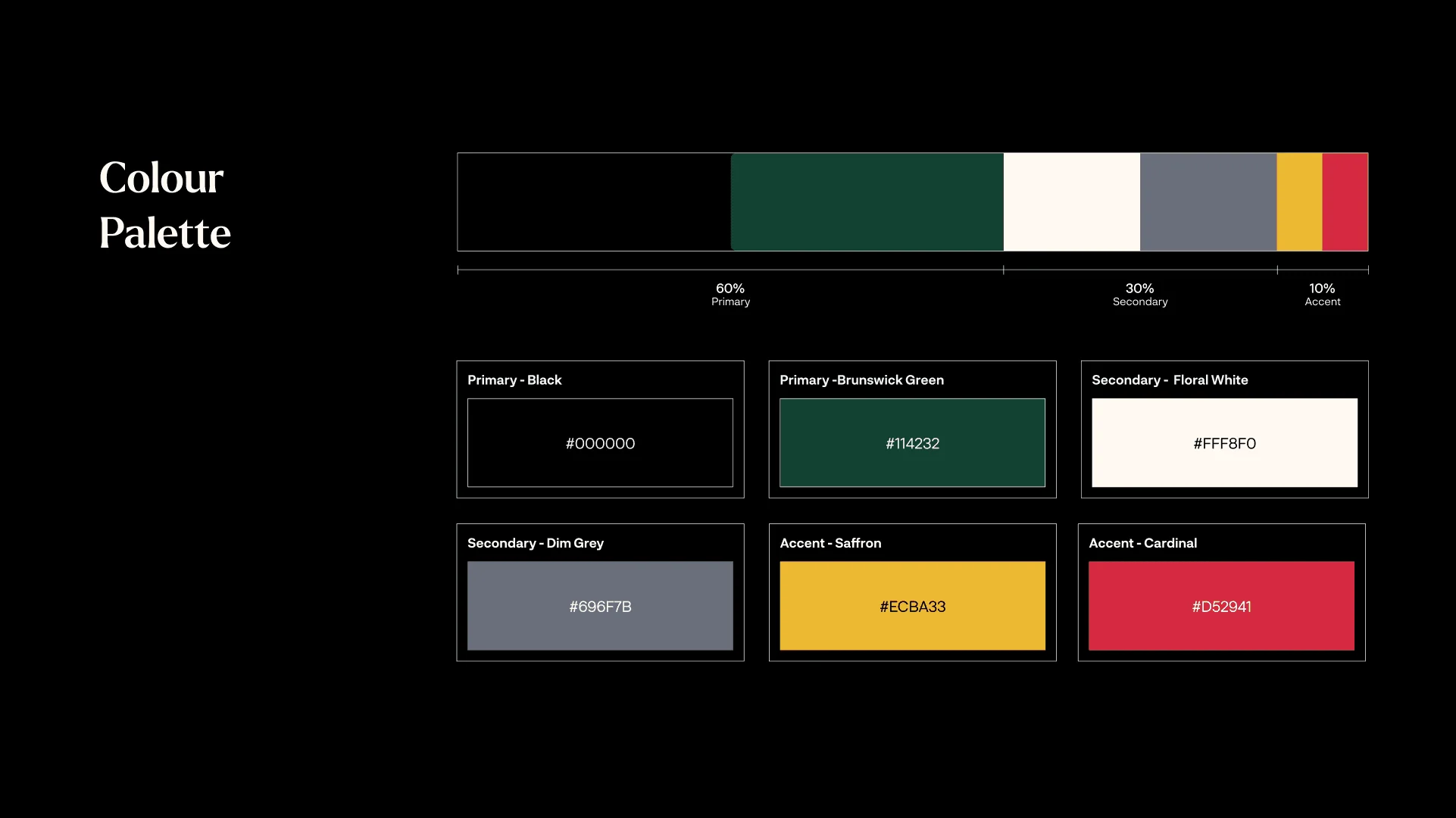
Task: Click the Cardinal #D52941 swatch
Action: click(x=1221, y=606)
